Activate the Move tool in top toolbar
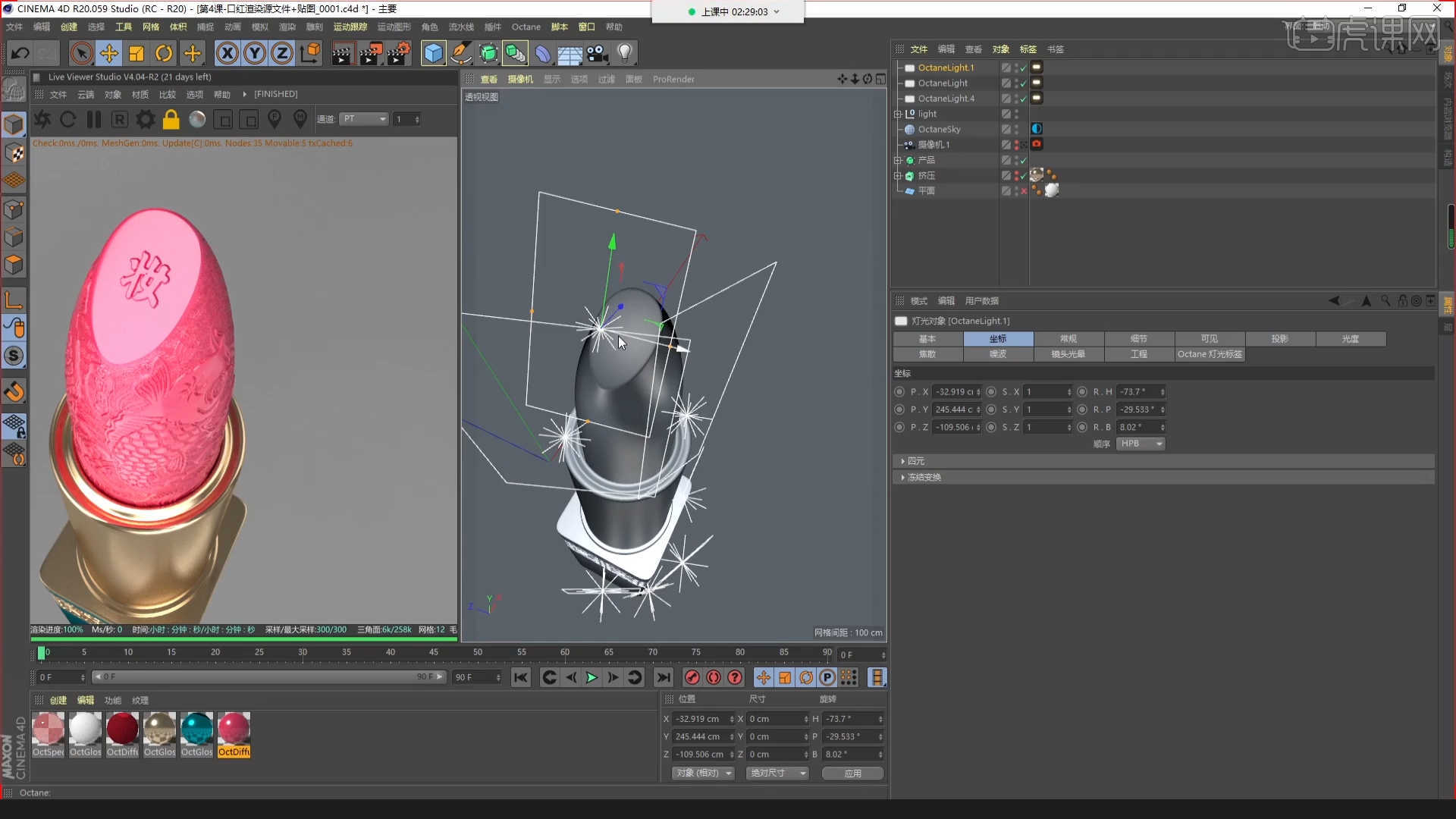 [x=109, y=53]
